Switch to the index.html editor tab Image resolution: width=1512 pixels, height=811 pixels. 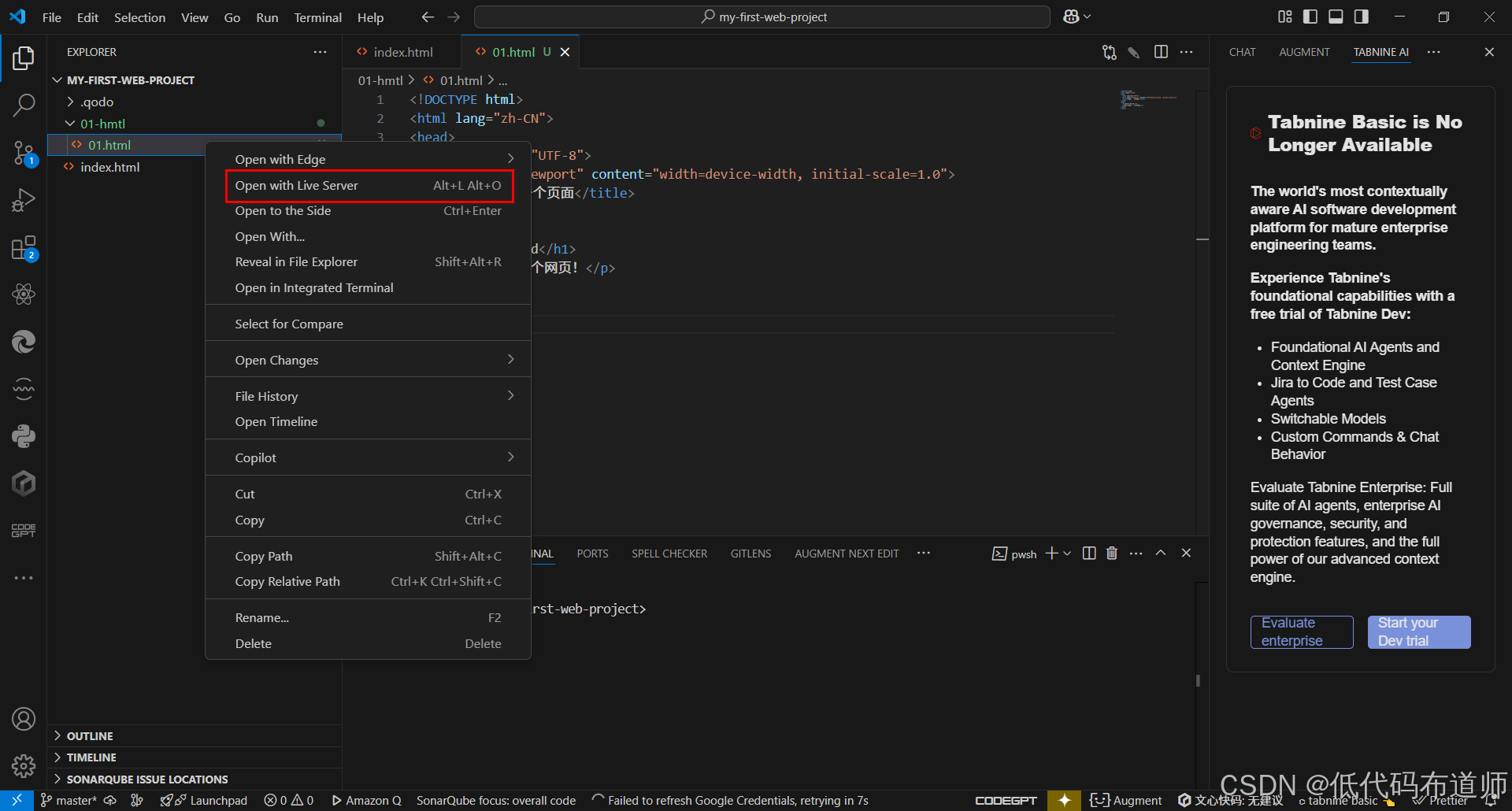click(403, 52)
